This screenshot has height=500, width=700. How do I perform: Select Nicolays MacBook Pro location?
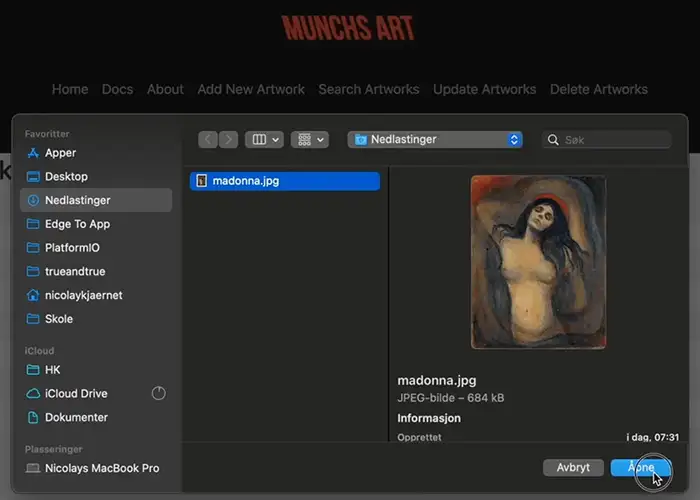(101, 468)
